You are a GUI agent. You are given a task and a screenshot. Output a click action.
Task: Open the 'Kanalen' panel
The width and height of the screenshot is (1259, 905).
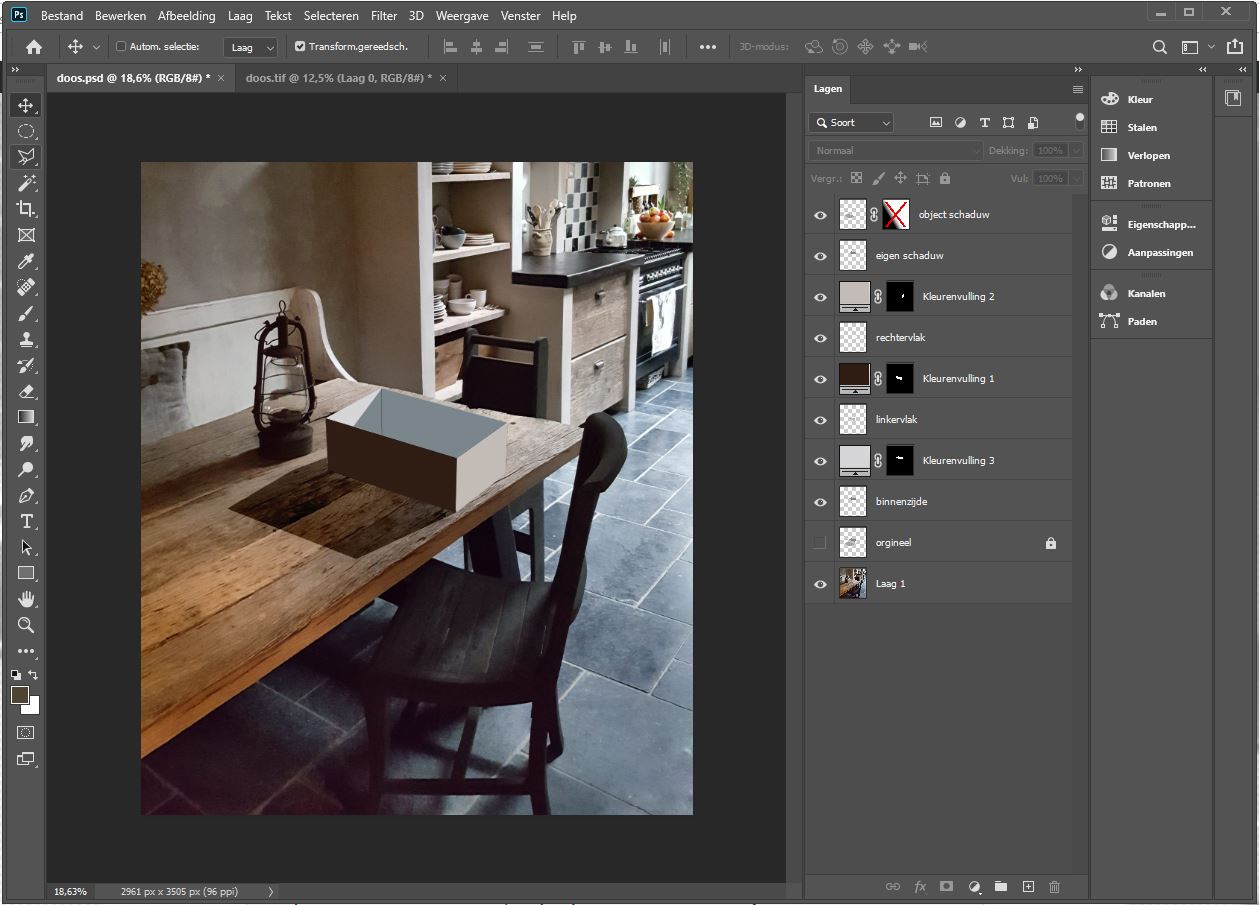coord(1145,294)
